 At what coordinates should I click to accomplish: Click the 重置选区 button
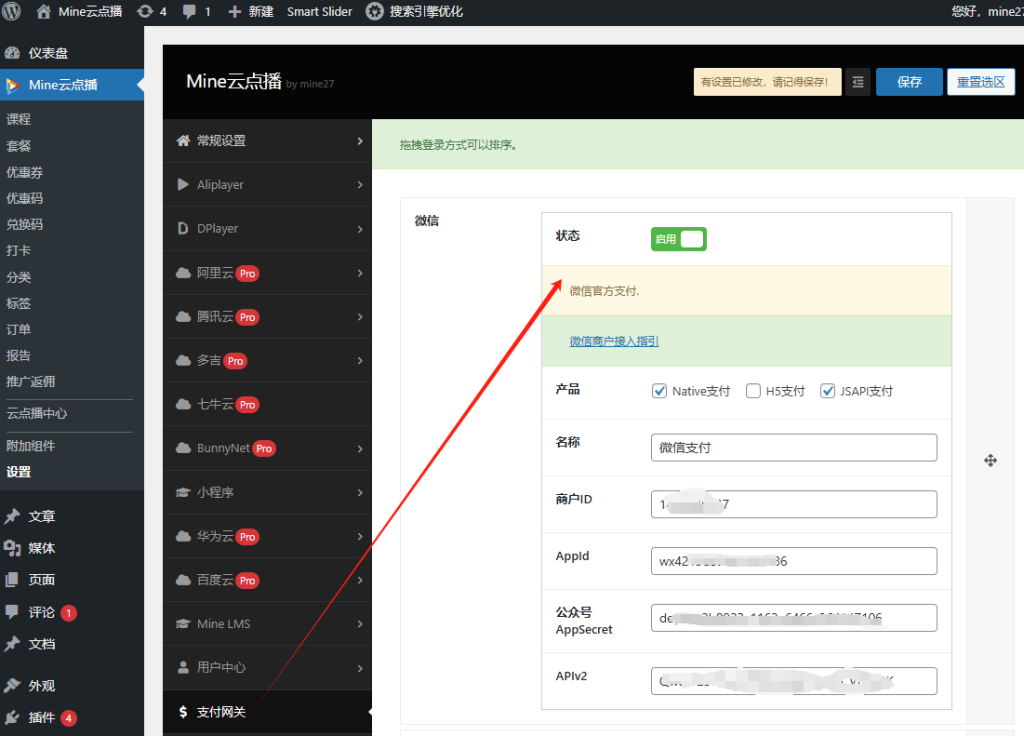tap(981, 82)
